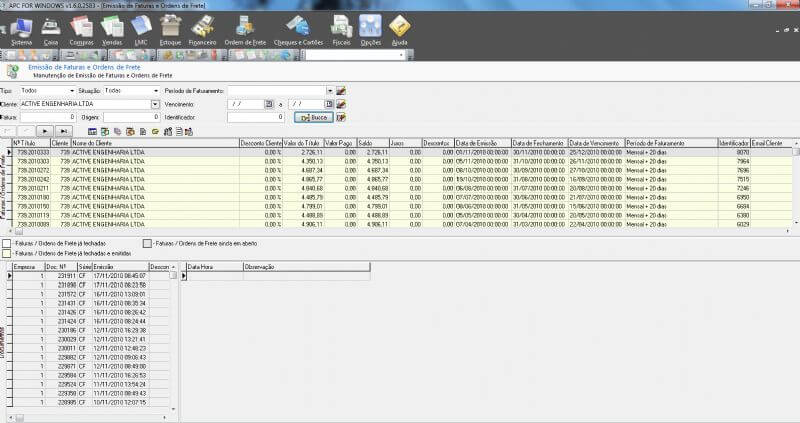This screenshot has height=423, width=800.
Task: Click the Data de Emissão column header
Action: (483, 143)
